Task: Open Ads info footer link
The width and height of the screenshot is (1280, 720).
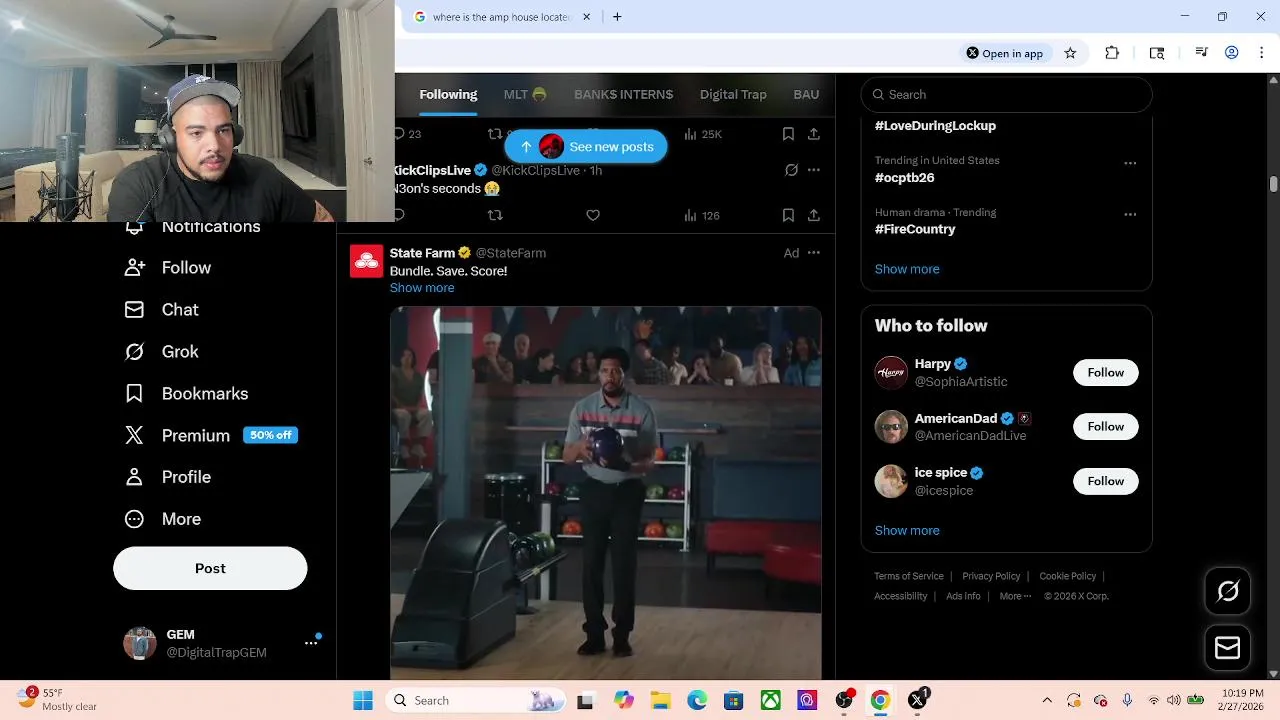Action: pos(963,596)
